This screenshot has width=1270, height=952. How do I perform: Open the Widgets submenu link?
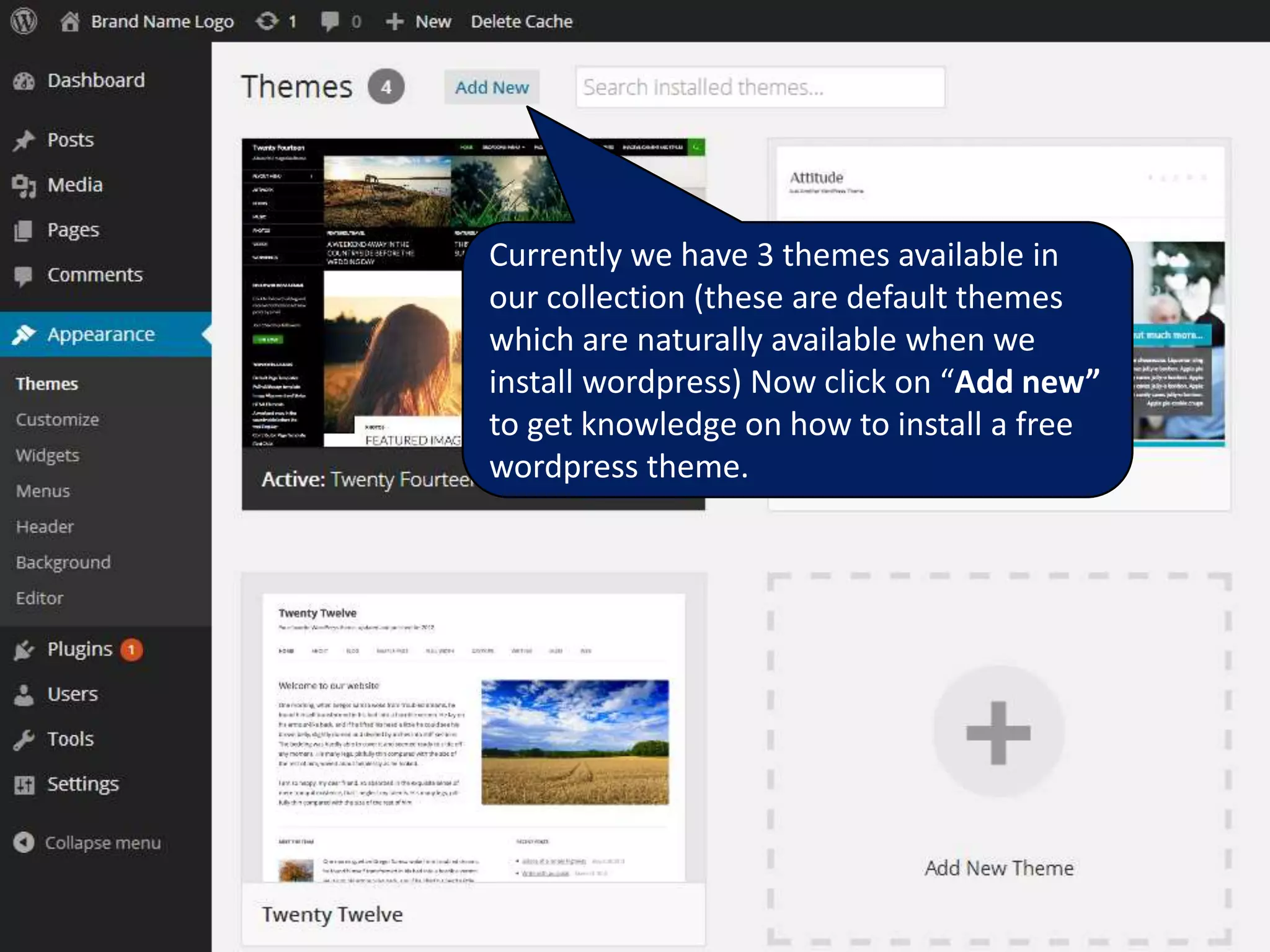(x=48, y=456)
